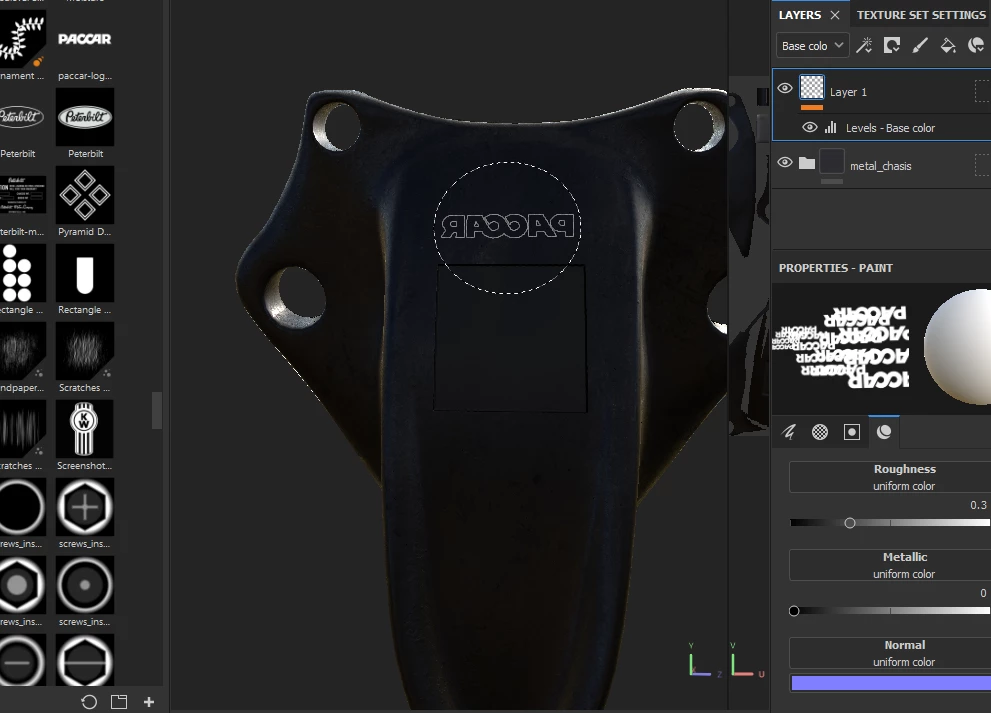Click the levels histogram icon

(x=830, y=127)
